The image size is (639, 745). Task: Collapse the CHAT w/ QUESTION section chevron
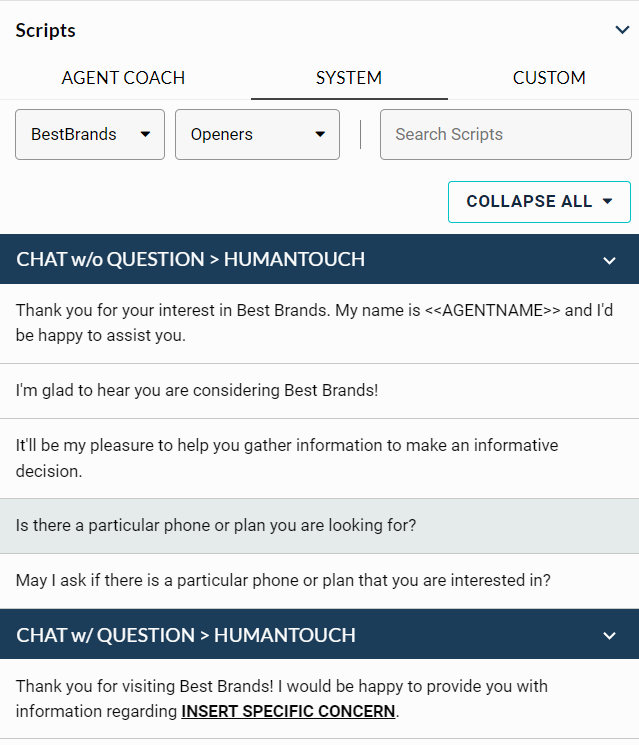[610, 635]
